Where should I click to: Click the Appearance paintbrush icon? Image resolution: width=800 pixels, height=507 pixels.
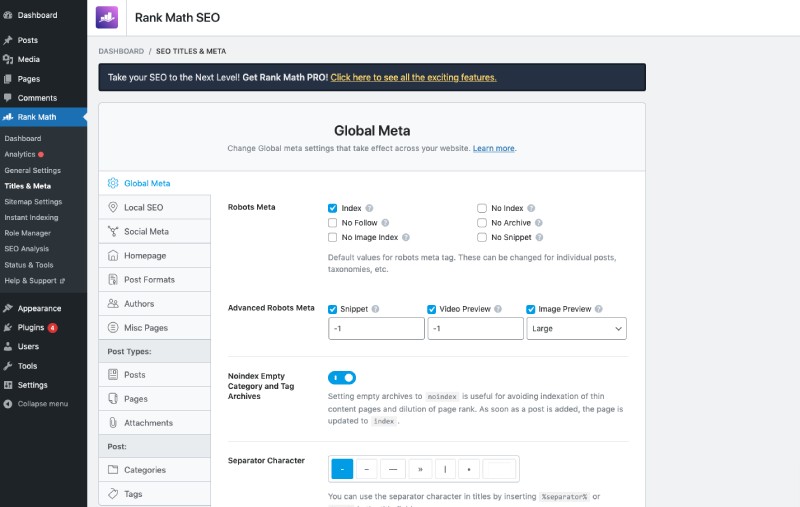coord(8,308)
